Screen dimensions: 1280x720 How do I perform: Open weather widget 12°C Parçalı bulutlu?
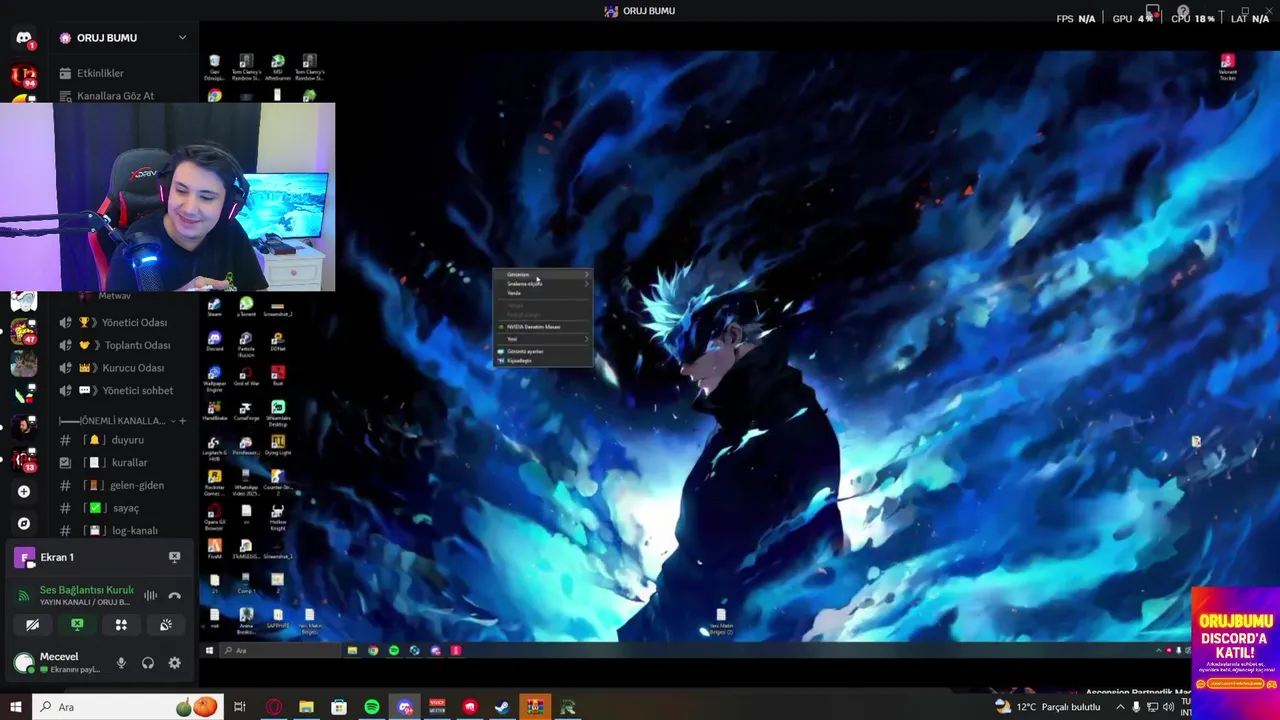(x=1047, y=707)
